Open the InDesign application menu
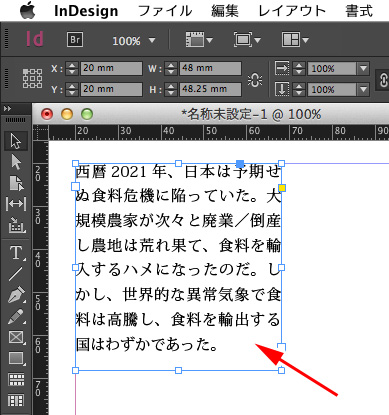Image resolution: width=389 pixels, height=415 pixels. pos(86,11)
